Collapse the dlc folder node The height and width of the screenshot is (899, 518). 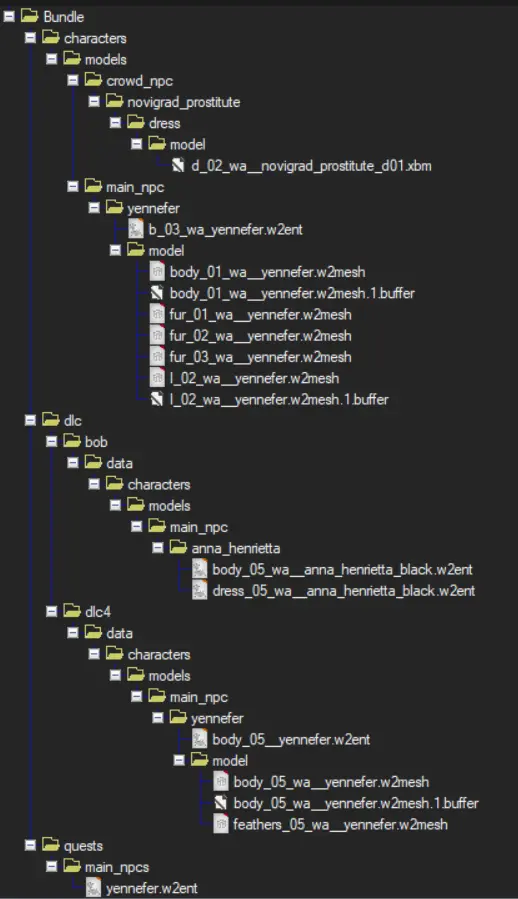point(30,420)
